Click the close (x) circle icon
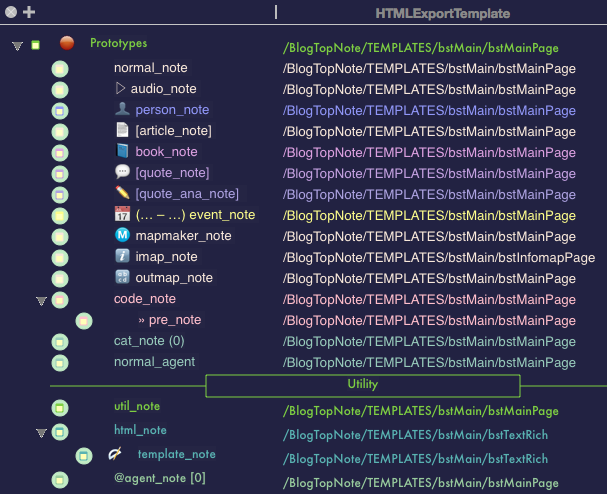 [11, 12]
